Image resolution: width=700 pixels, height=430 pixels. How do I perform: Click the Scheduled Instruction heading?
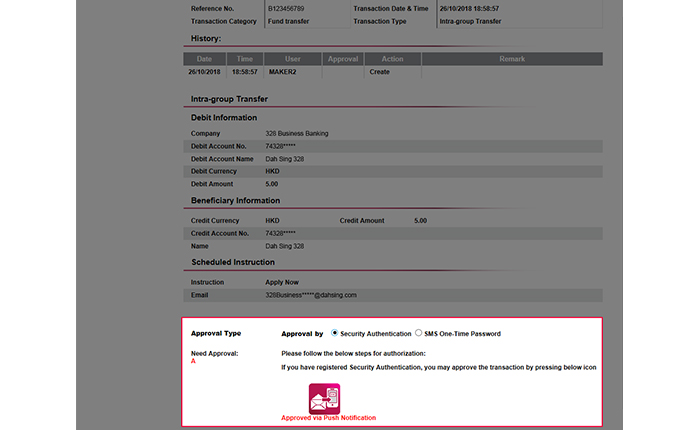click(233, 262)
